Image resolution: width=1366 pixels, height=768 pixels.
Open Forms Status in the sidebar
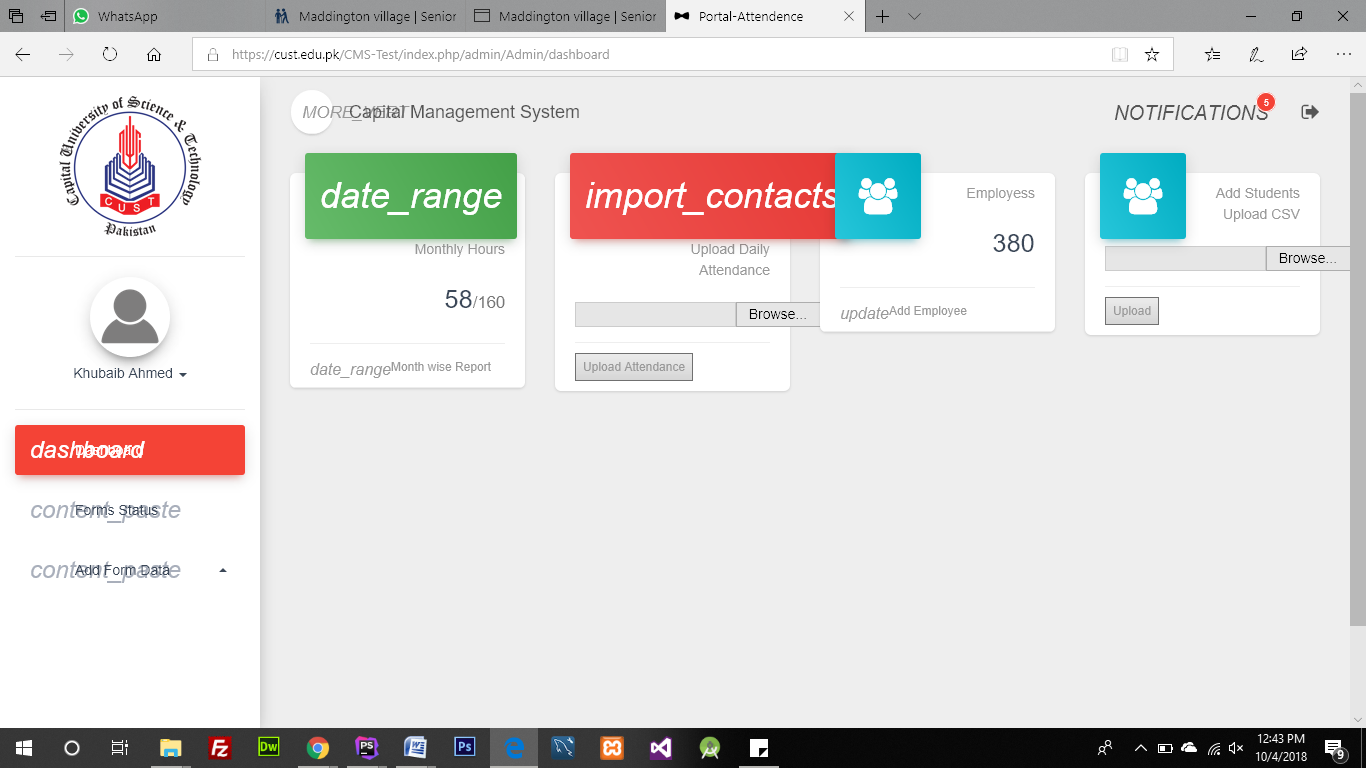coord(117,510)
